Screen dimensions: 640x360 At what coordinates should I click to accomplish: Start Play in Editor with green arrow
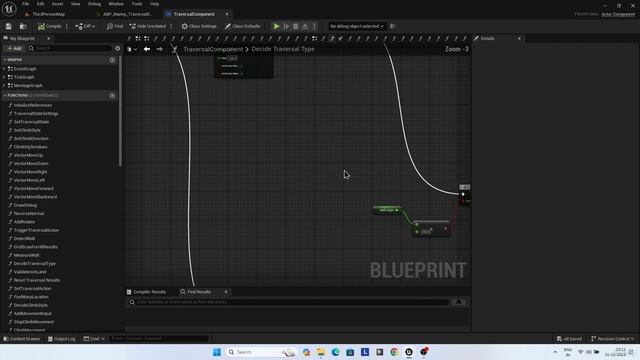point(276,26)
